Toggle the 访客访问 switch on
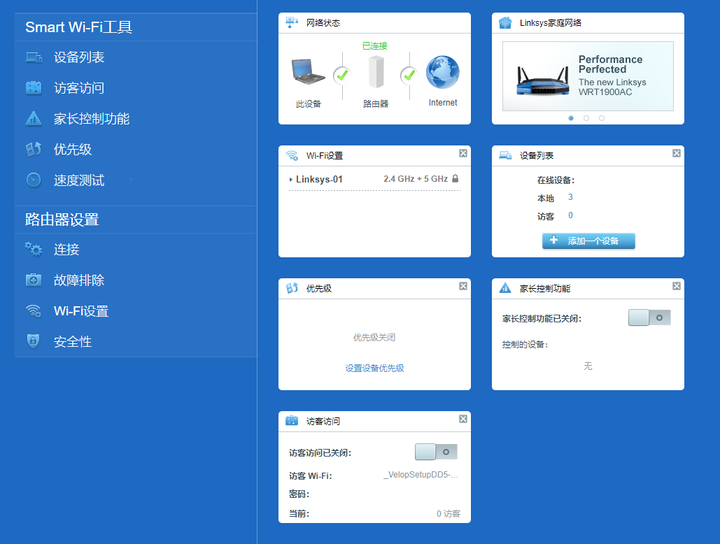Screen dimensions: 720x544 436,452
